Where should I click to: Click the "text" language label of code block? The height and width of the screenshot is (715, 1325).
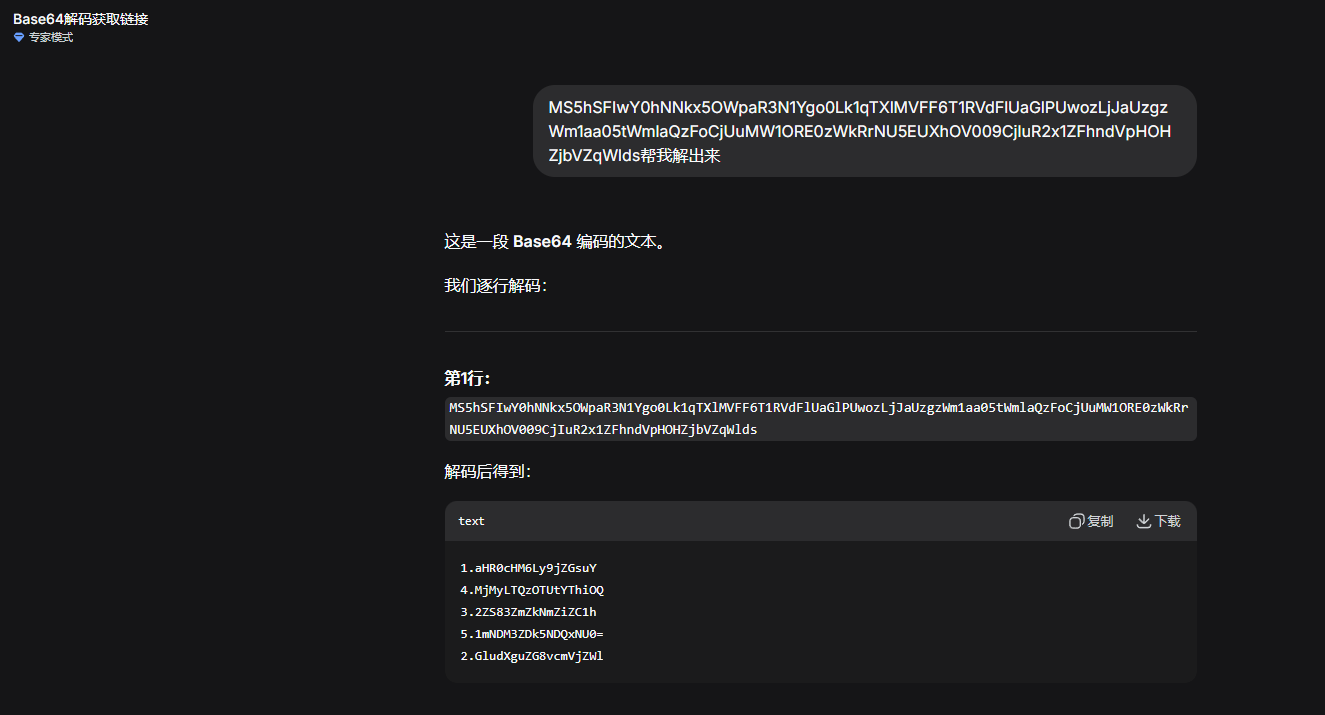471,521
